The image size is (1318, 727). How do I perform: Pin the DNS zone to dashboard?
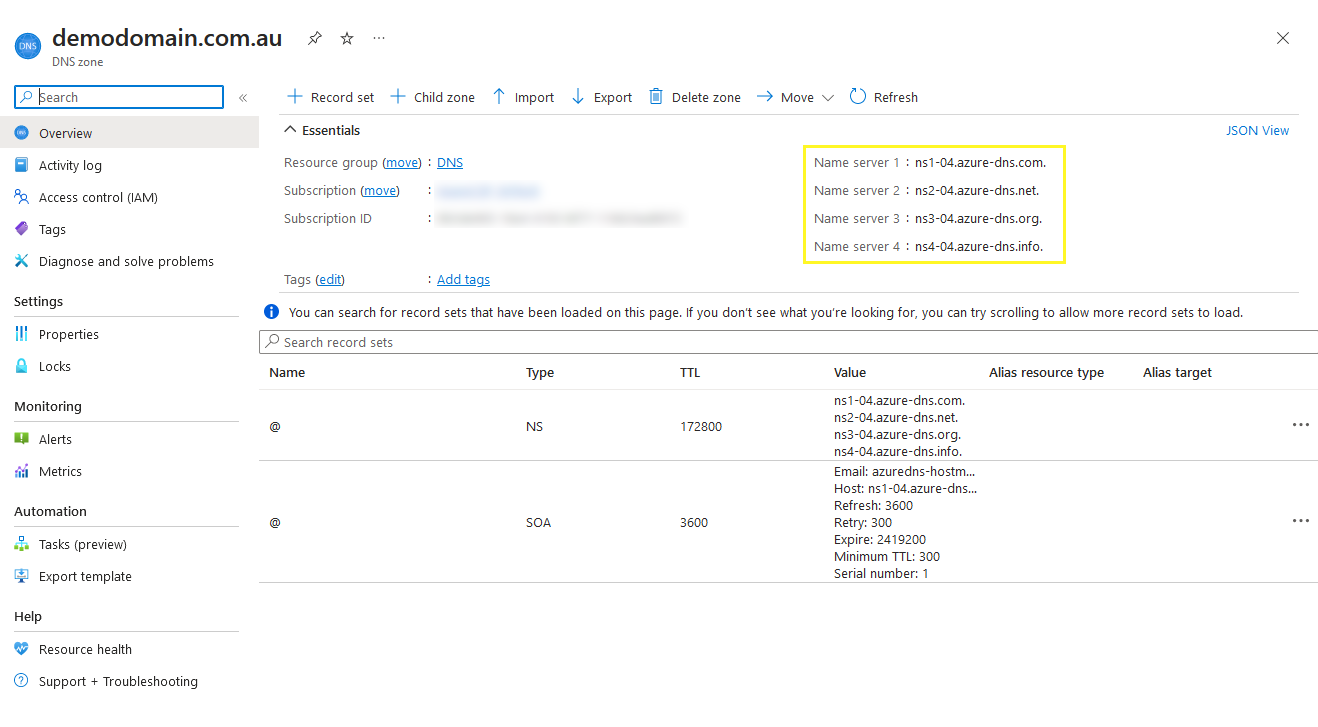click(x=315, y=38)
